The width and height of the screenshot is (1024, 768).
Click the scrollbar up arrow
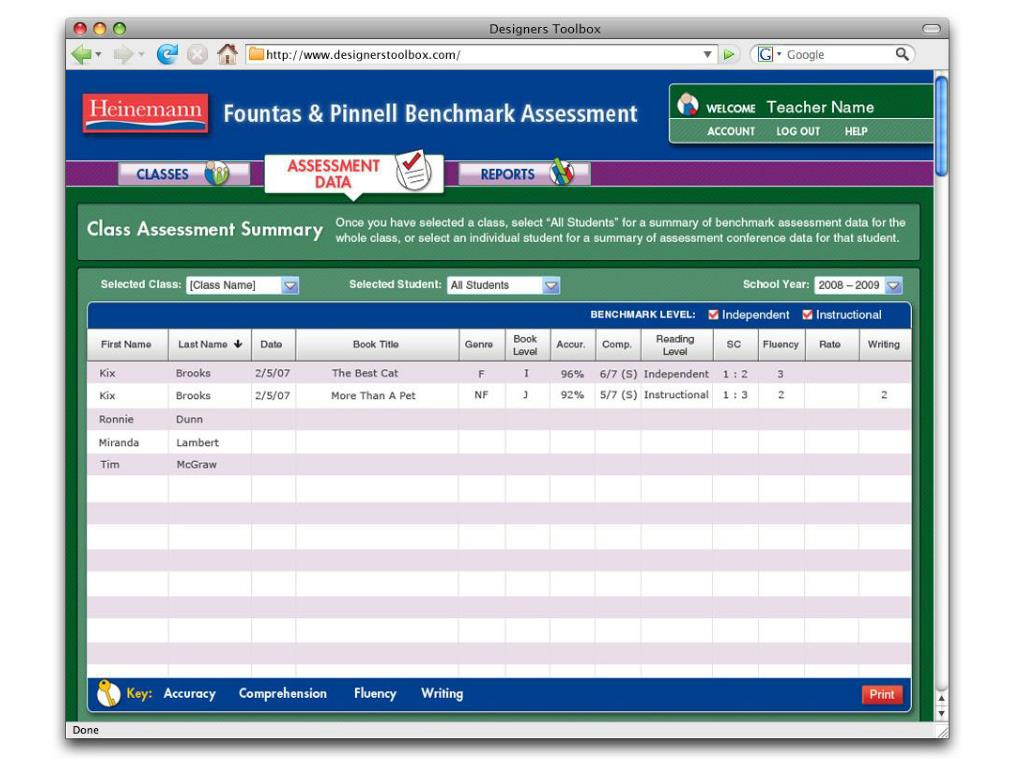coord(941,699)
